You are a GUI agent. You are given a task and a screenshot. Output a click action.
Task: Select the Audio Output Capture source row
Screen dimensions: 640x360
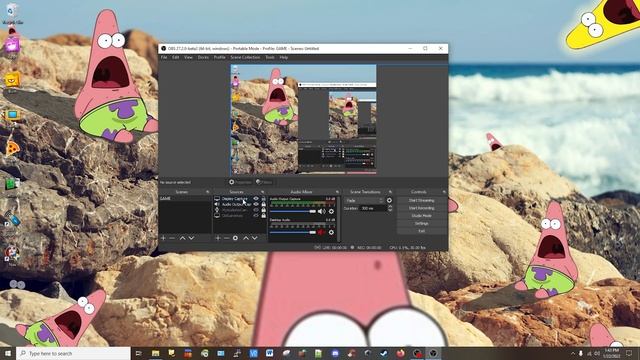point(240,204)
